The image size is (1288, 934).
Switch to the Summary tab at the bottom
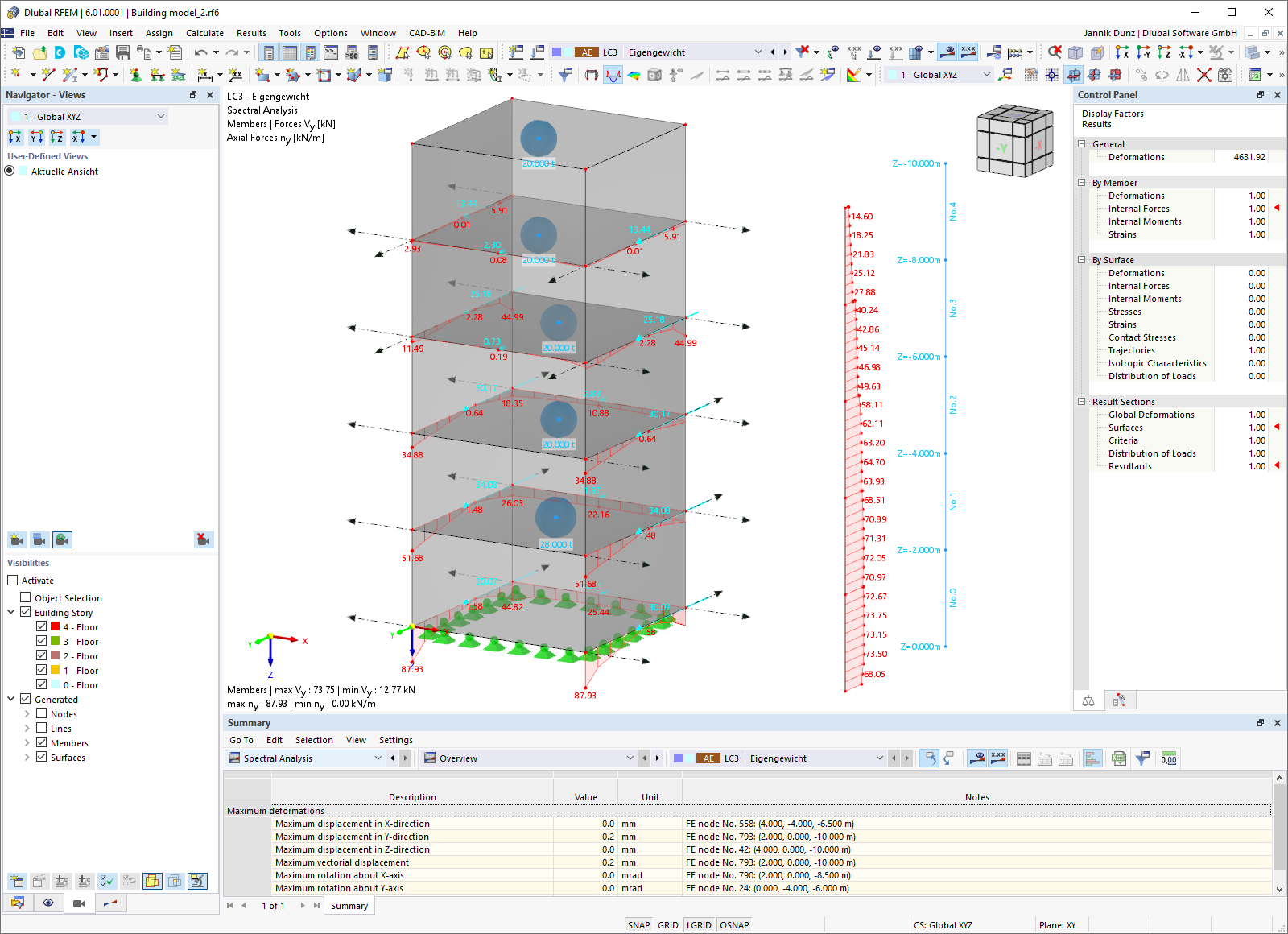coord(349,905)
